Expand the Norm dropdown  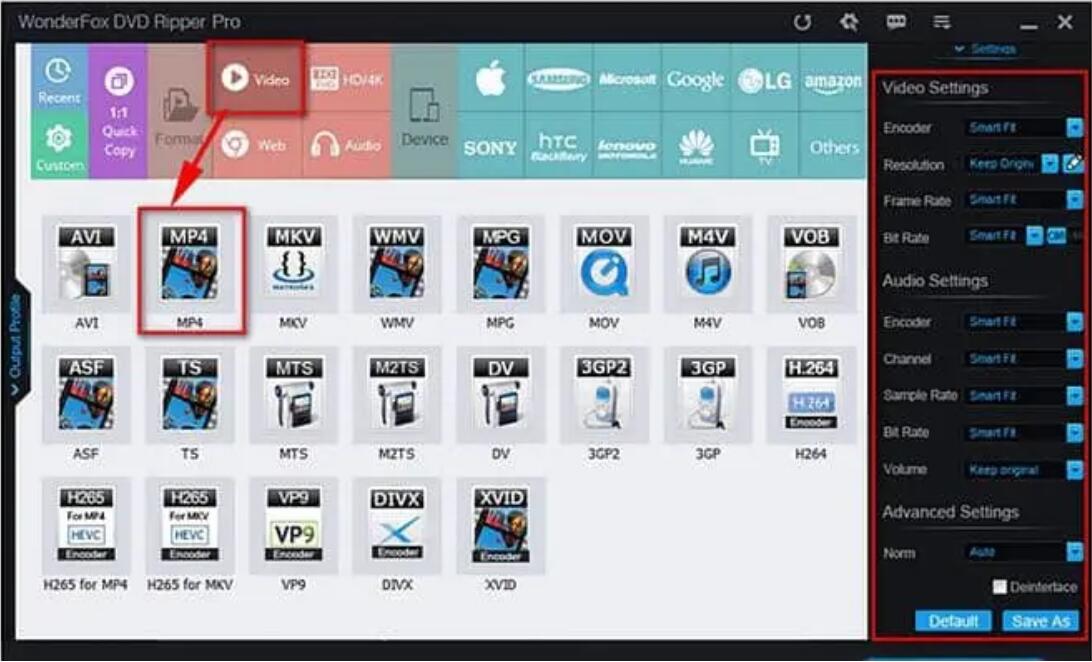1075,553
